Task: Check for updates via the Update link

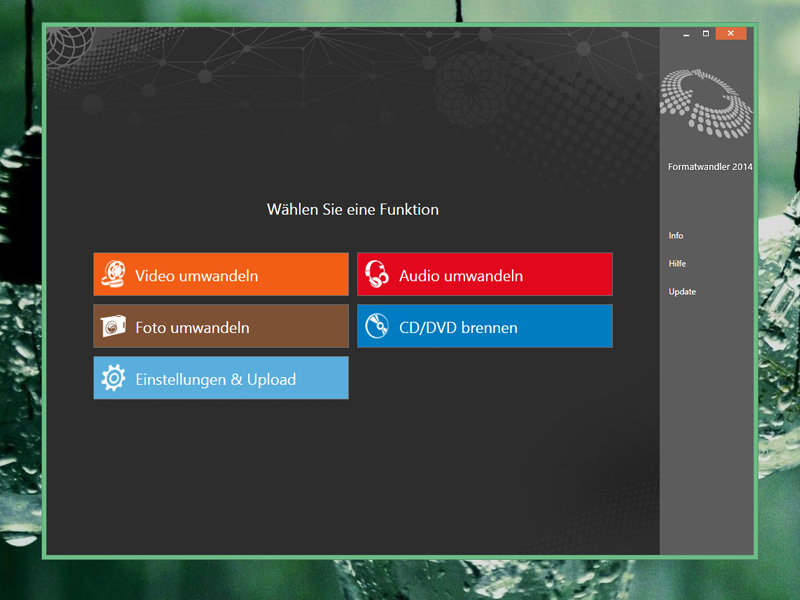Action: point(682,292)
